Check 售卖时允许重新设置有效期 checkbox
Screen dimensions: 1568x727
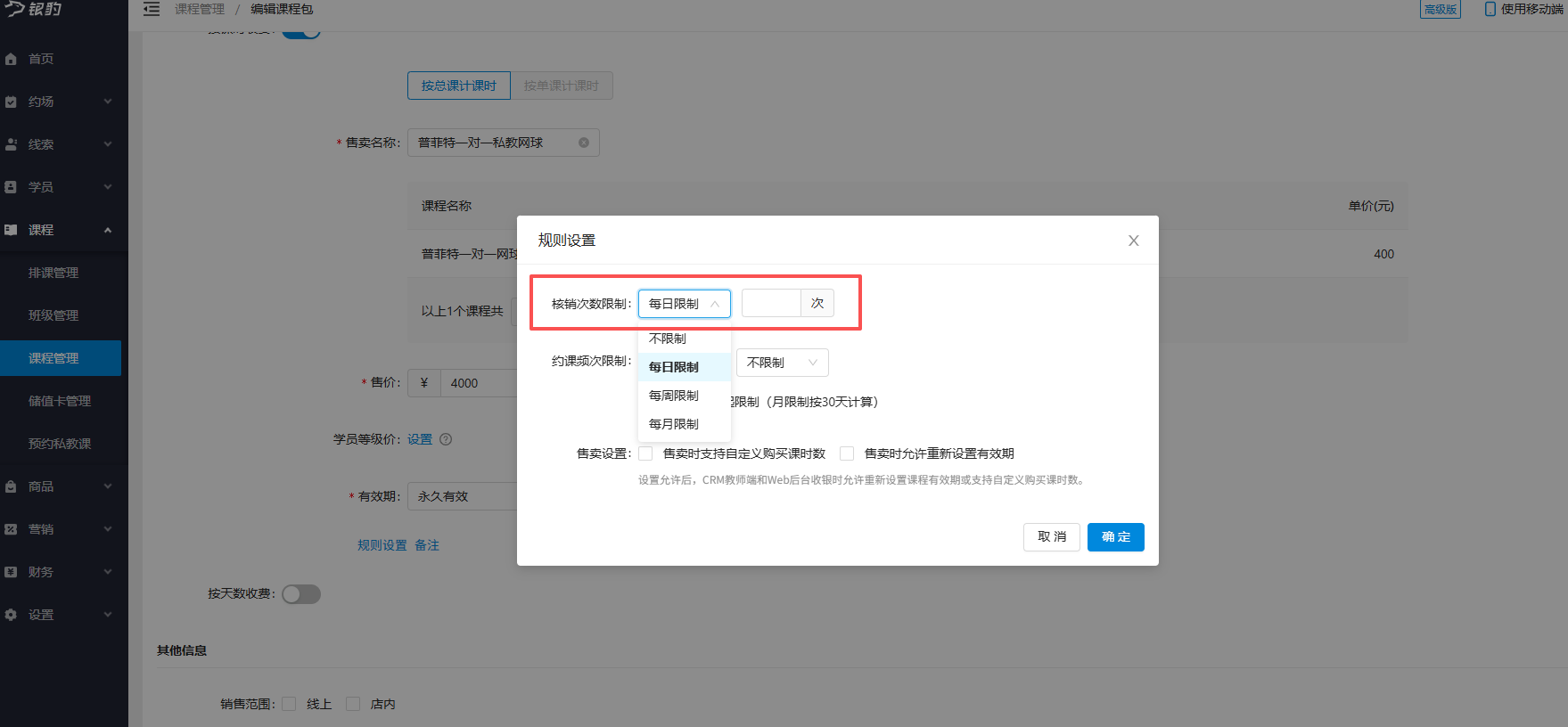click(x=847, y=453)
